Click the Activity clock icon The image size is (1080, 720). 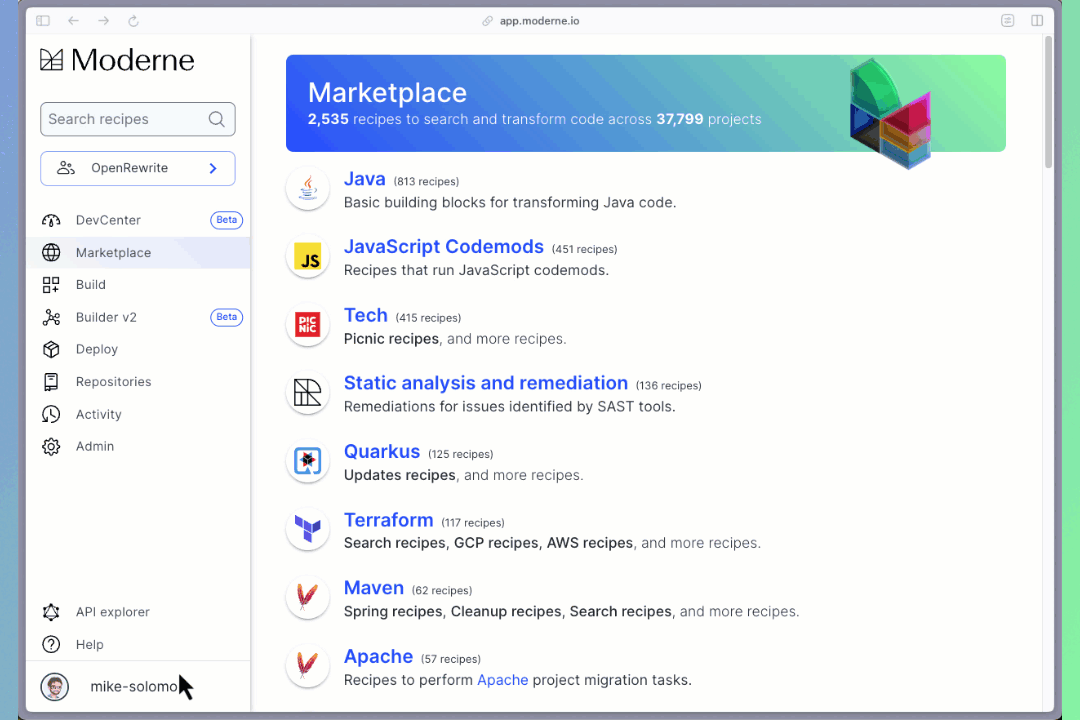(x=51, y=414)
